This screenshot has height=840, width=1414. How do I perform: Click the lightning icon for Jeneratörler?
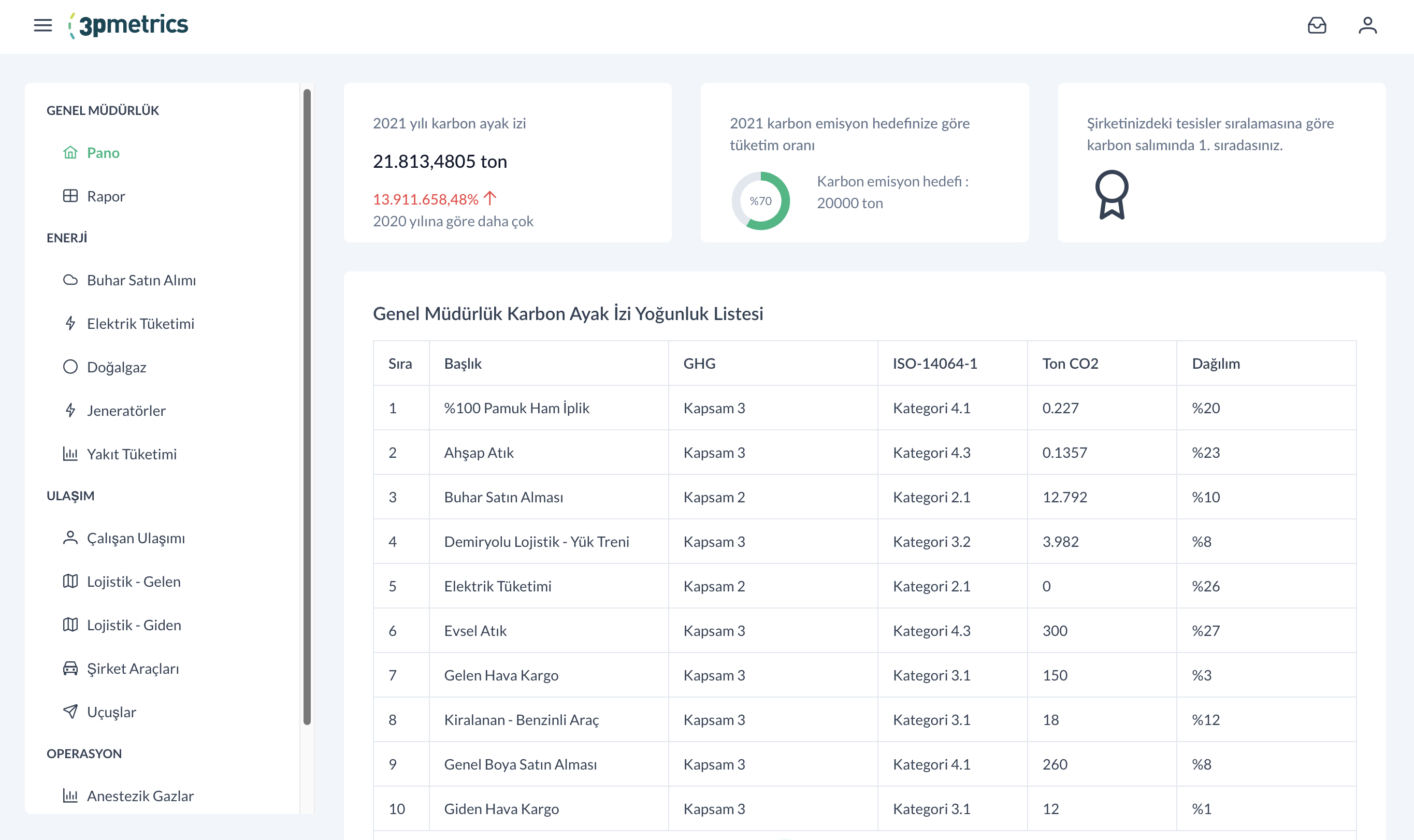pyautogui.click(x=70, y=410)
